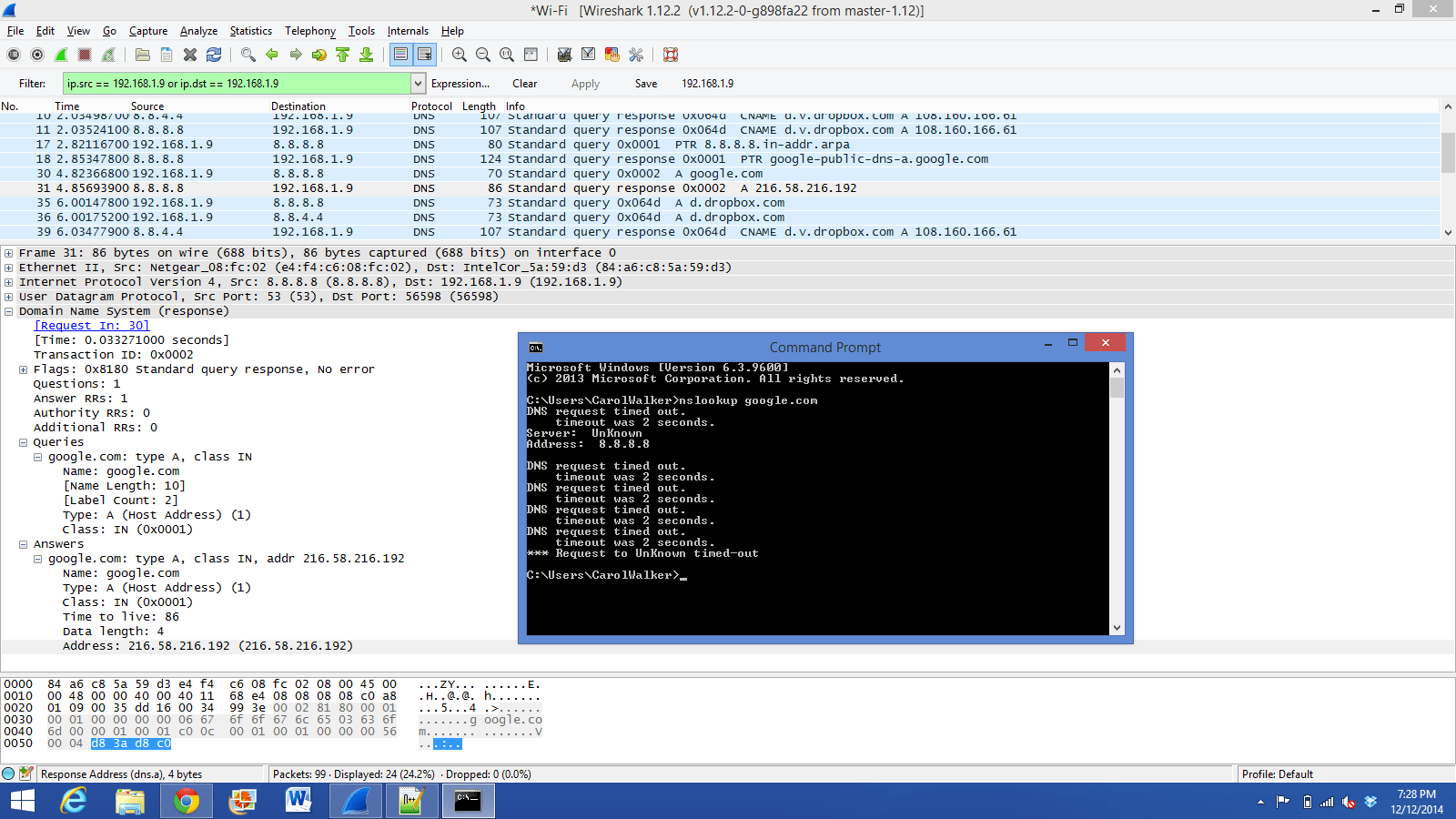This screenshot has width=1456, height=819.
Task: Toggle packet list colorization
Action: 401,55
